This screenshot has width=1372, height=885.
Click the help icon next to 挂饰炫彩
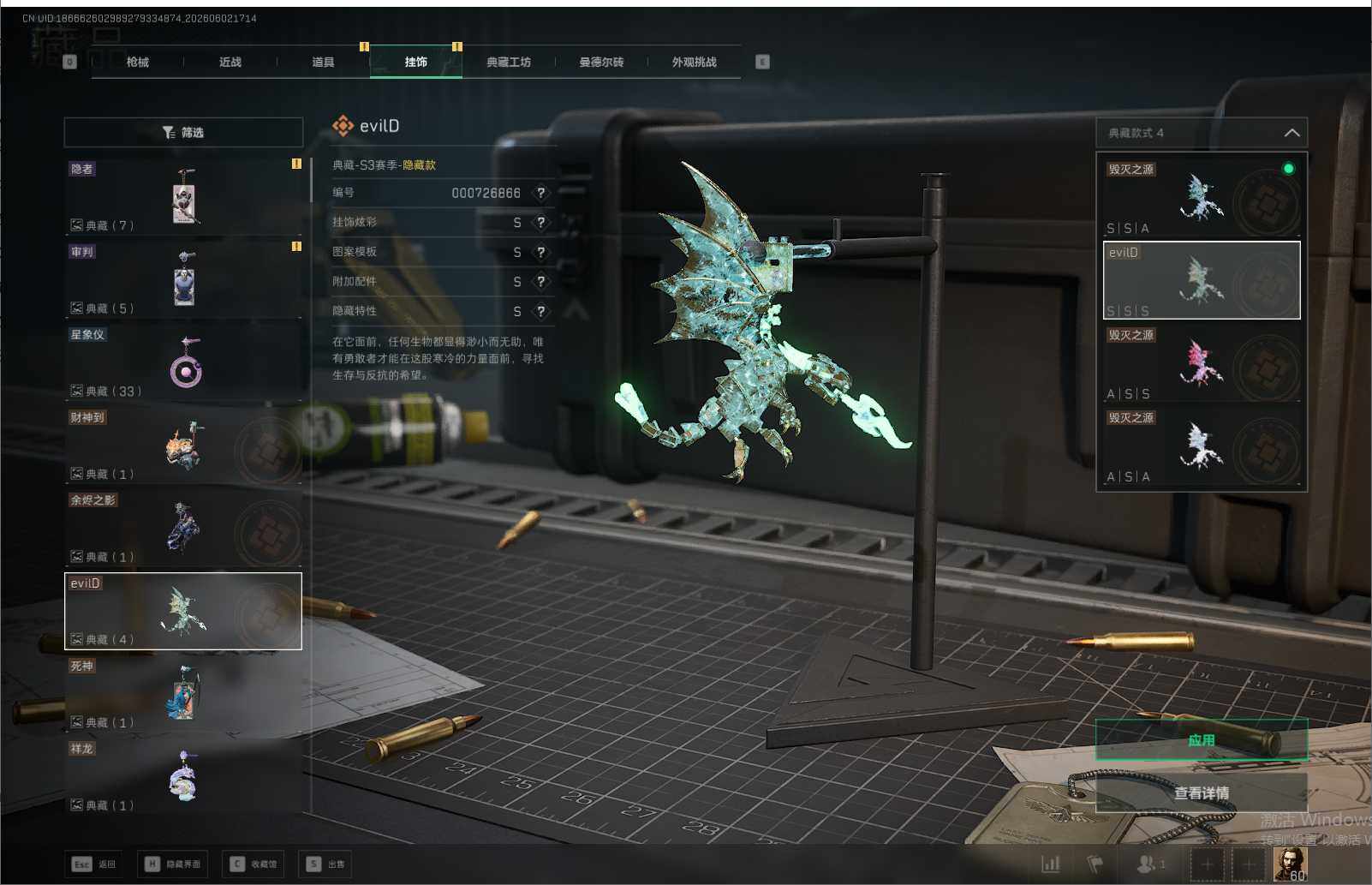pos(540,223)
